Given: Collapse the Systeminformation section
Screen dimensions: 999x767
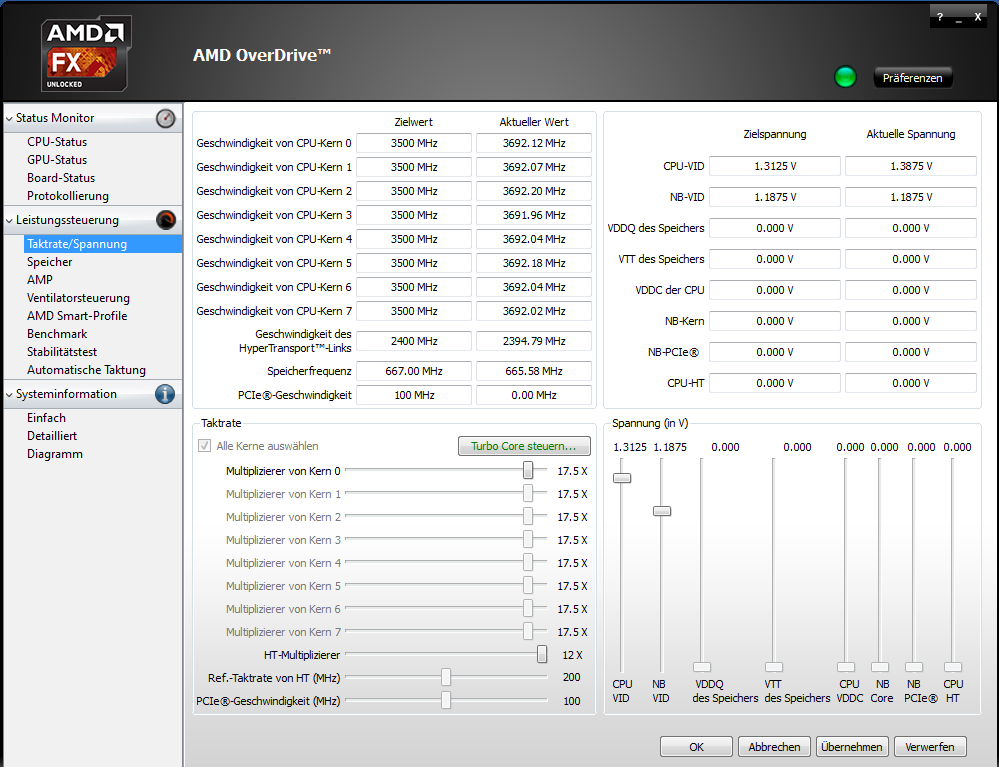Looking at the screenshot, I should pos(10,394).
